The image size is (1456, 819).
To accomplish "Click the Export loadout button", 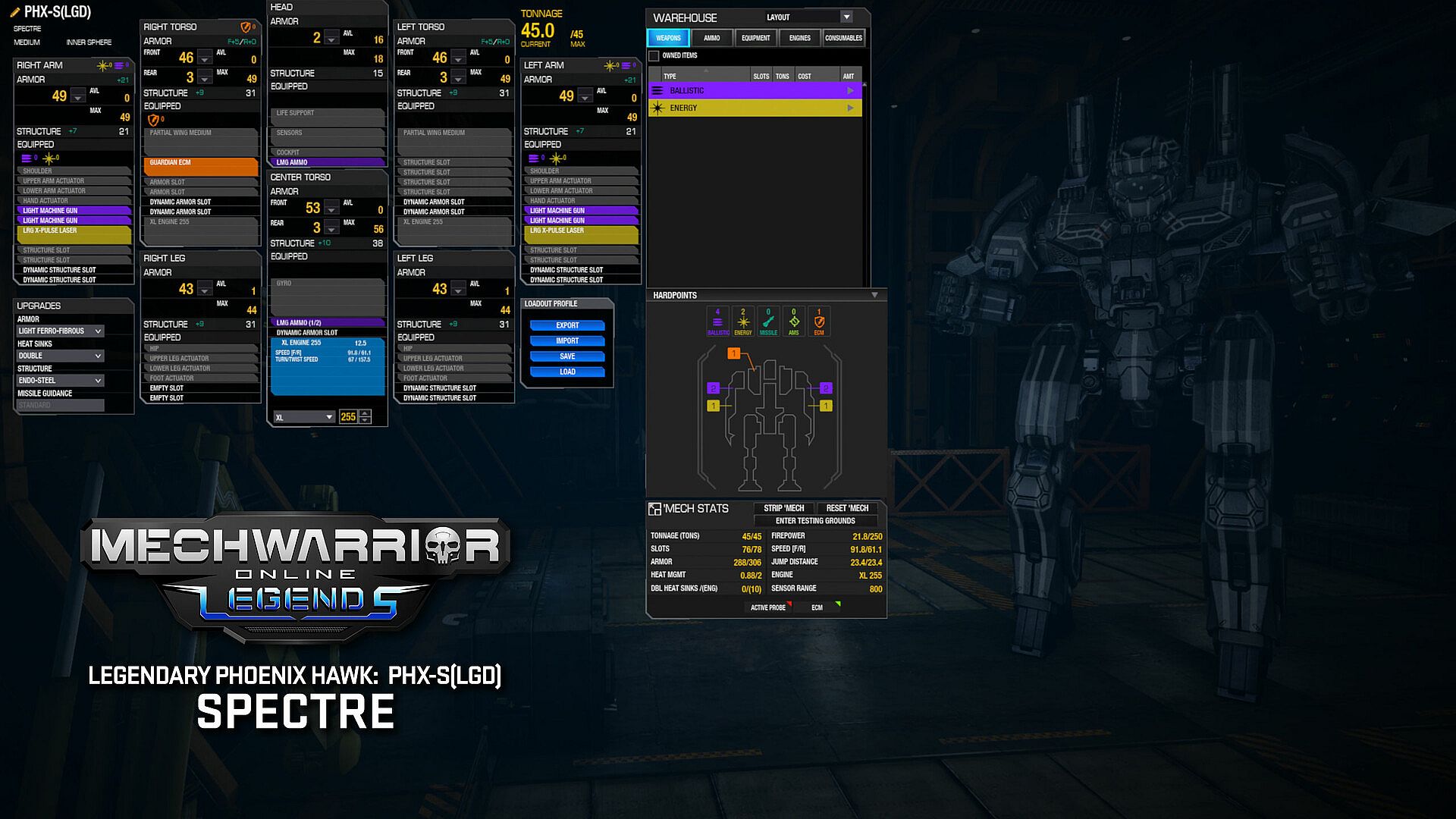I will 567,325.
